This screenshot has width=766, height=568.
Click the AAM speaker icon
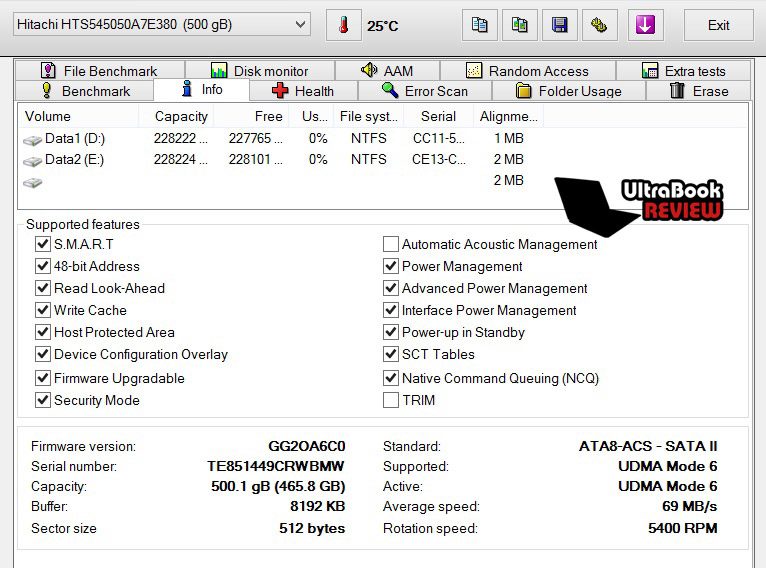click(x=369, y=70)
